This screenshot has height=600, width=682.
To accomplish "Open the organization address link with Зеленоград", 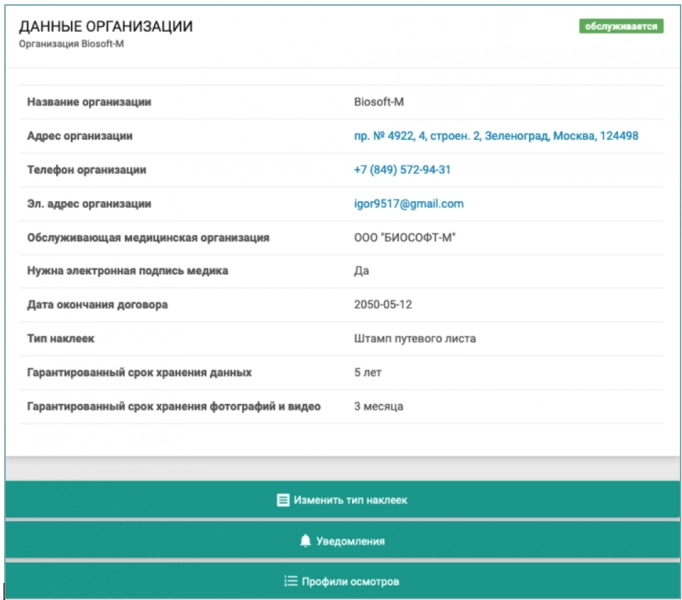I will [x=496, y=136].
